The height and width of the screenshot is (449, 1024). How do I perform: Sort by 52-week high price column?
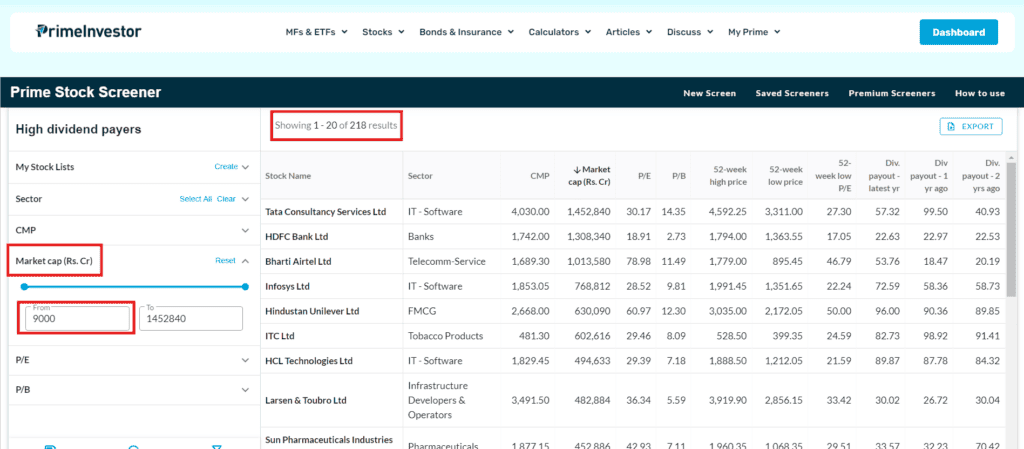pos(728,176)
